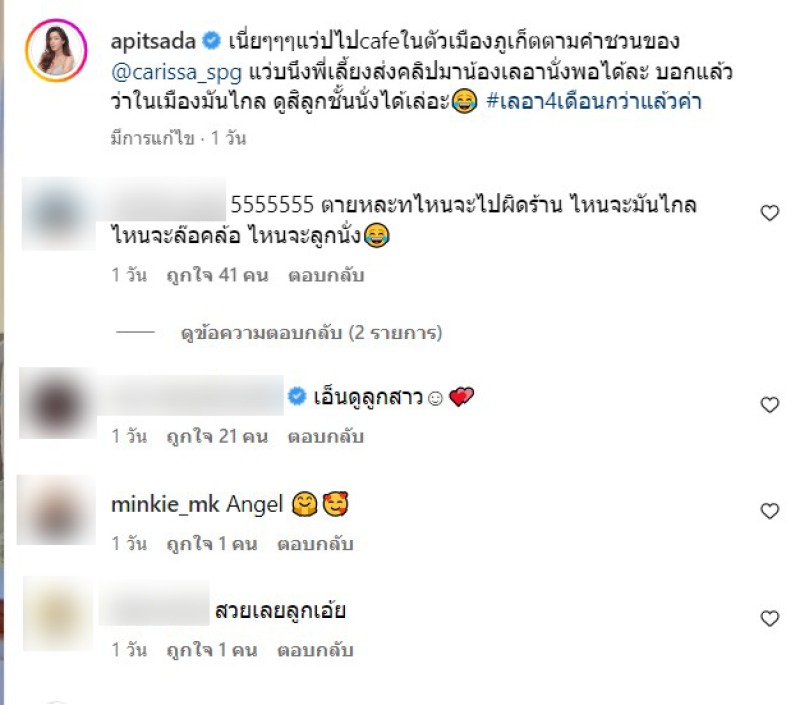
Task: View the ถูกใจ 41 คน likes list
Action: [x=217, y=275]
